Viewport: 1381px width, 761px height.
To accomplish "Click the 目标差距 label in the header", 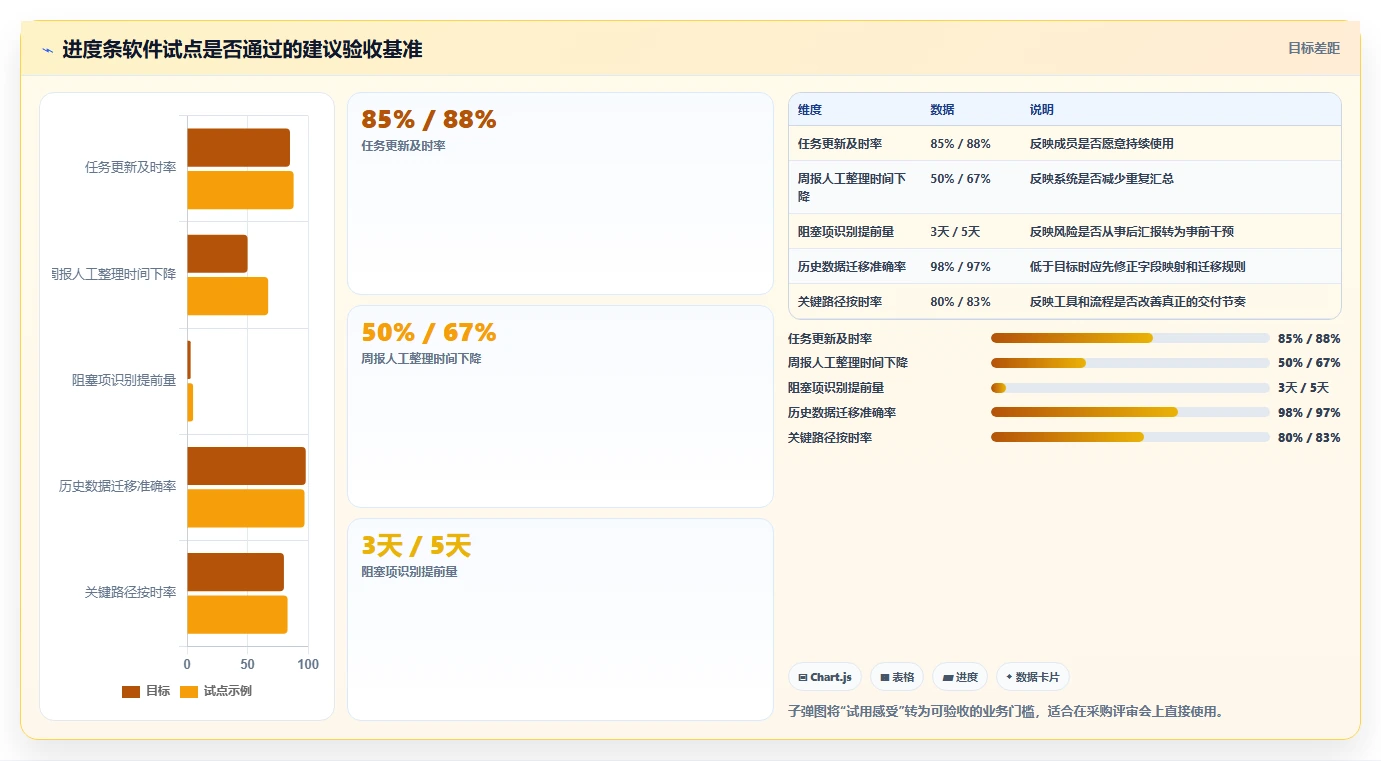I will coord(1313,48).
